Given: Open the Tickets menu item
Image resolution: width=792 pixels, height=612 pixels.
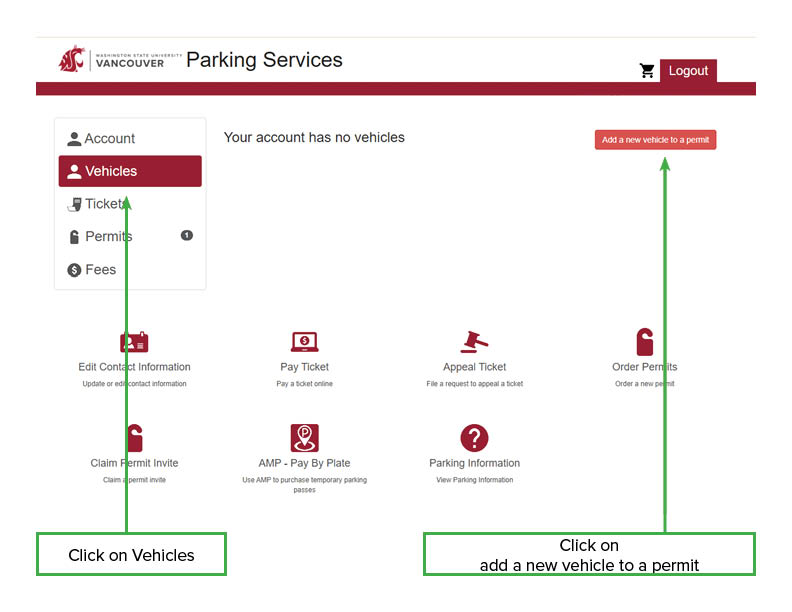Looking at the screenshot, I should pyautogui.click(x=130, y=204).
